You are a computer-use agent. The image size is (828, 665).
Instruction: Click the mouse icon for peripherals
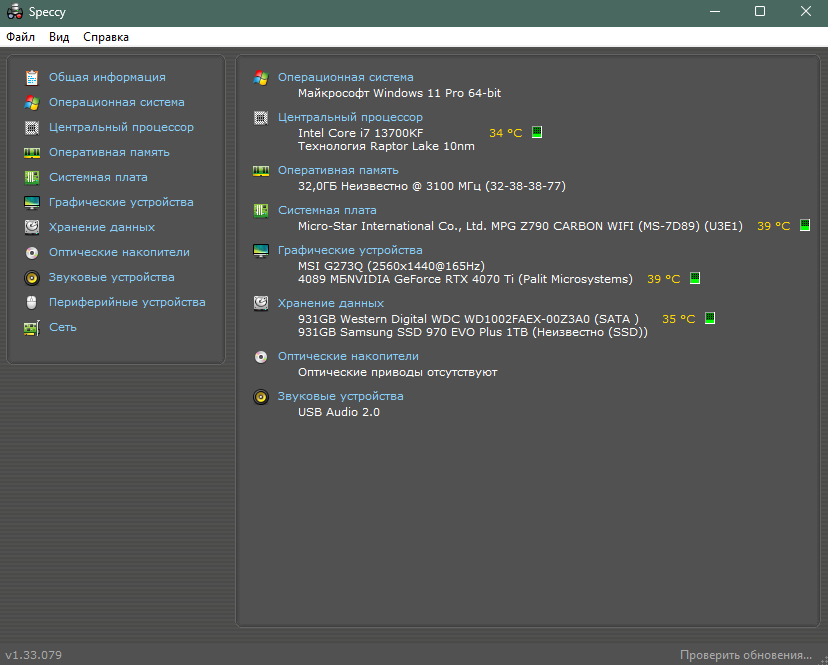32,302
